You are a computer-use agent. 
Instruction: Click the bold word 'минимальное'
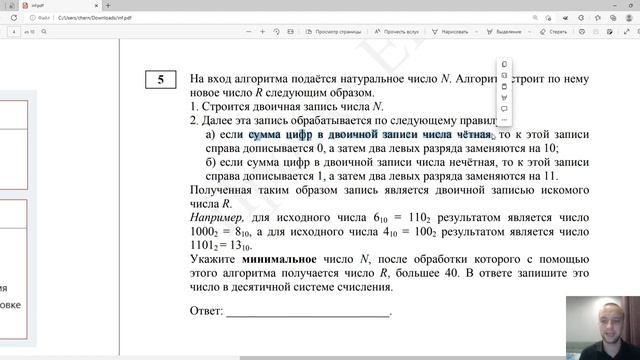click(279, 259)
